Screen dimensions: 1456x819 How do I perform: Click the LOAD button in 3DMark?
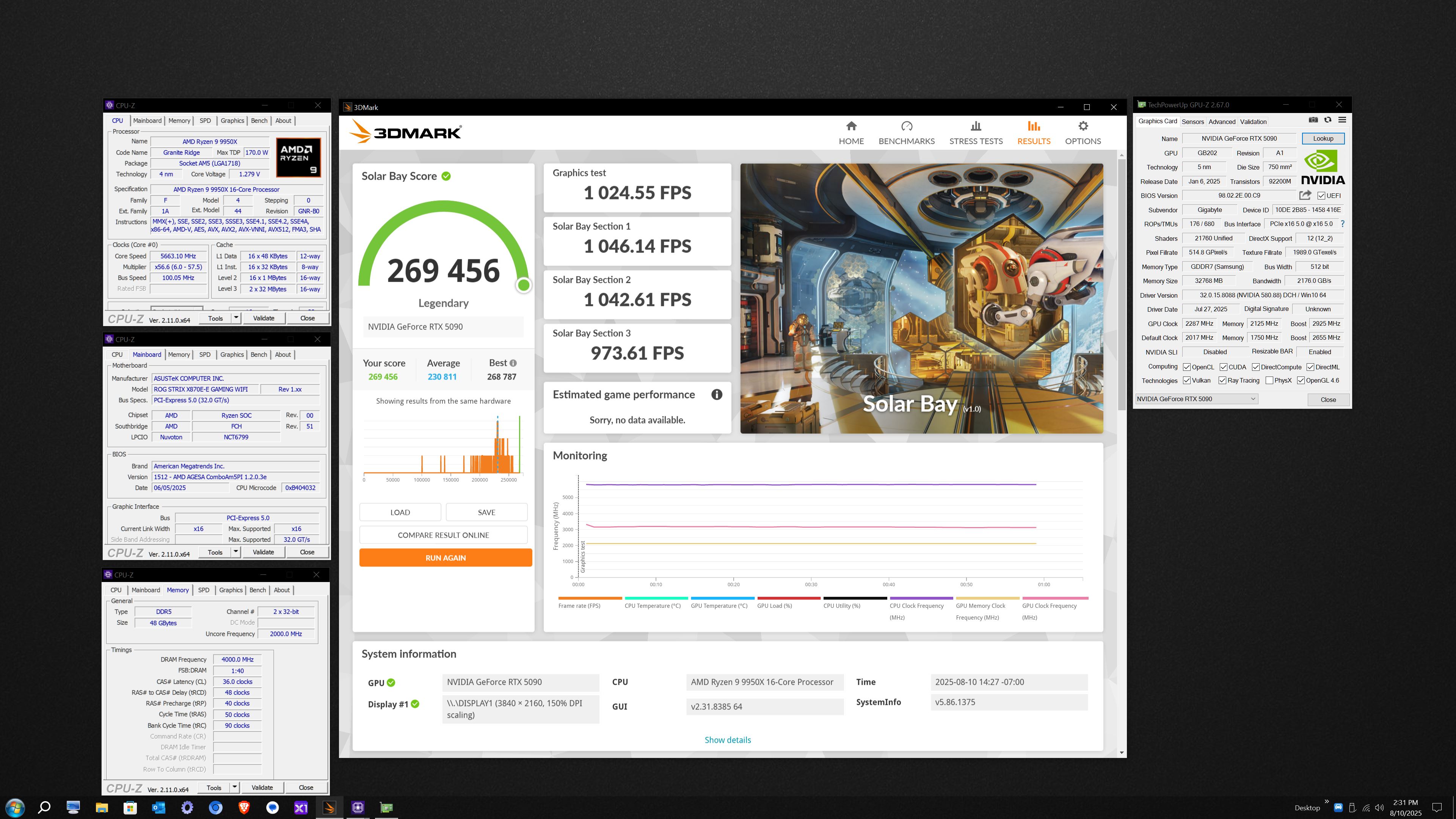click(x=400, y=512)
